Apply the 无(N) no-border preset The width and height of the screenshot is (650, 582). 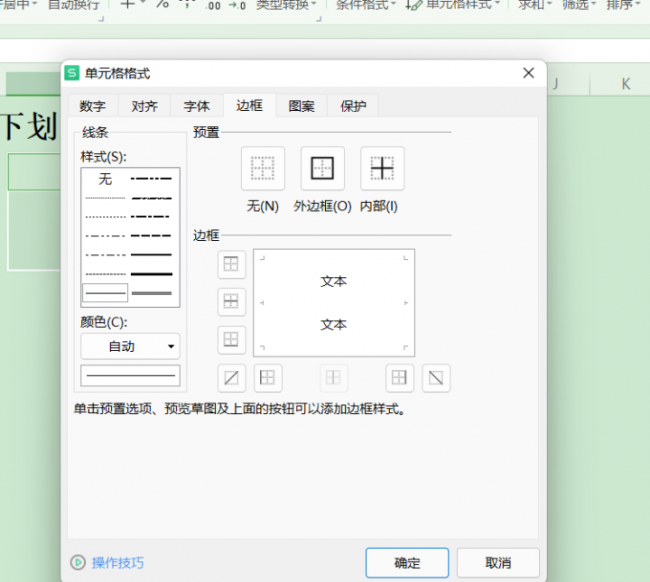click(x=263, y=168)
